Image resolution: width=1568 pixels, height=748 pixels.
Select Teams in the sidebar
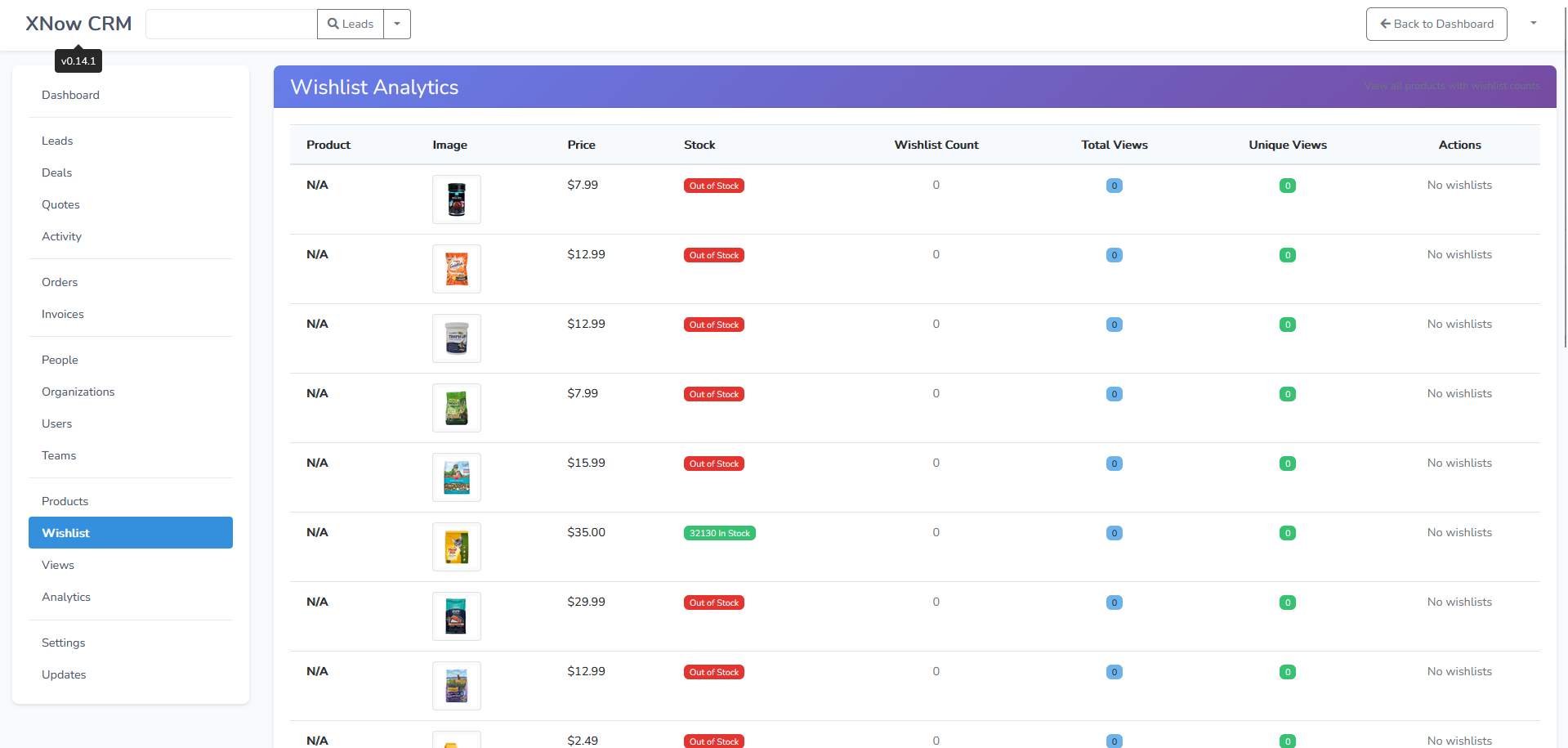pos(59,455)
